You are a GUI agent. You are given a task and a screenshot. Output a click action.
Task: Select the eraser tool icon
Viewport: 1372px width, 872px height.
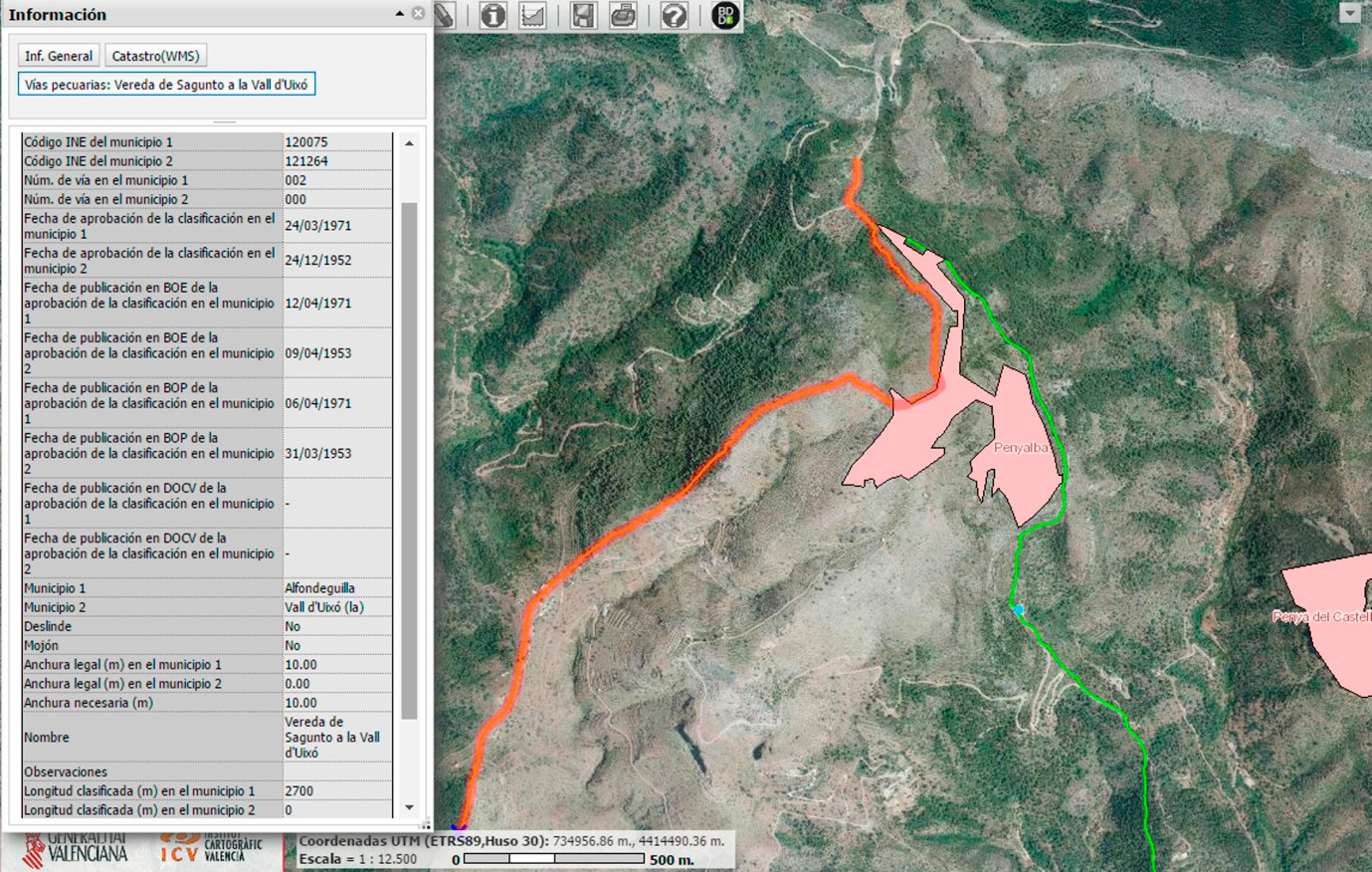(x=444, y=15)
